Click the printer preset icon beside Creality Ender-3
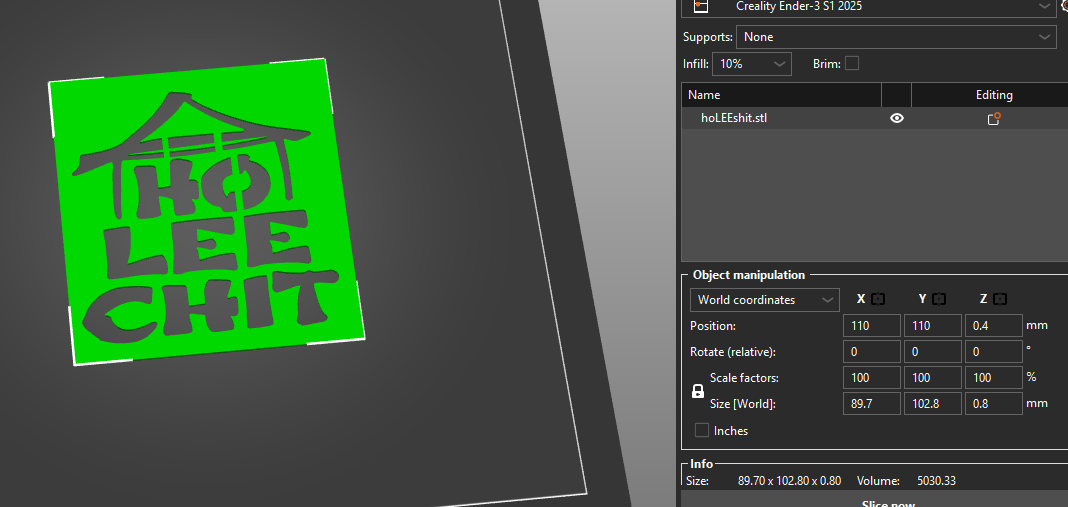Image resolution: width=1068 pixels, height=507 pixels. tap(701, 6)
